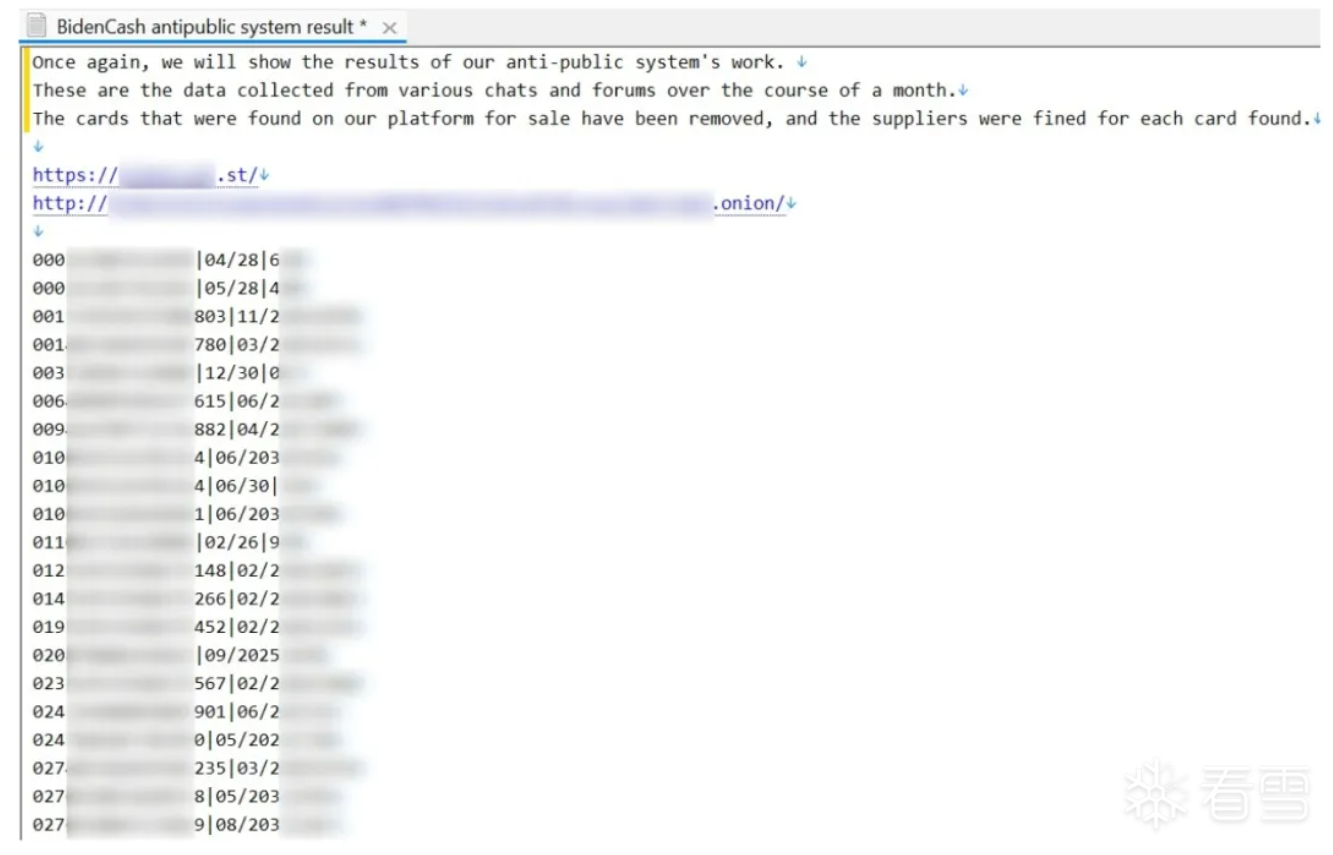
Task: Click the row containing "0|05/202"
Action: pos(186,740)
